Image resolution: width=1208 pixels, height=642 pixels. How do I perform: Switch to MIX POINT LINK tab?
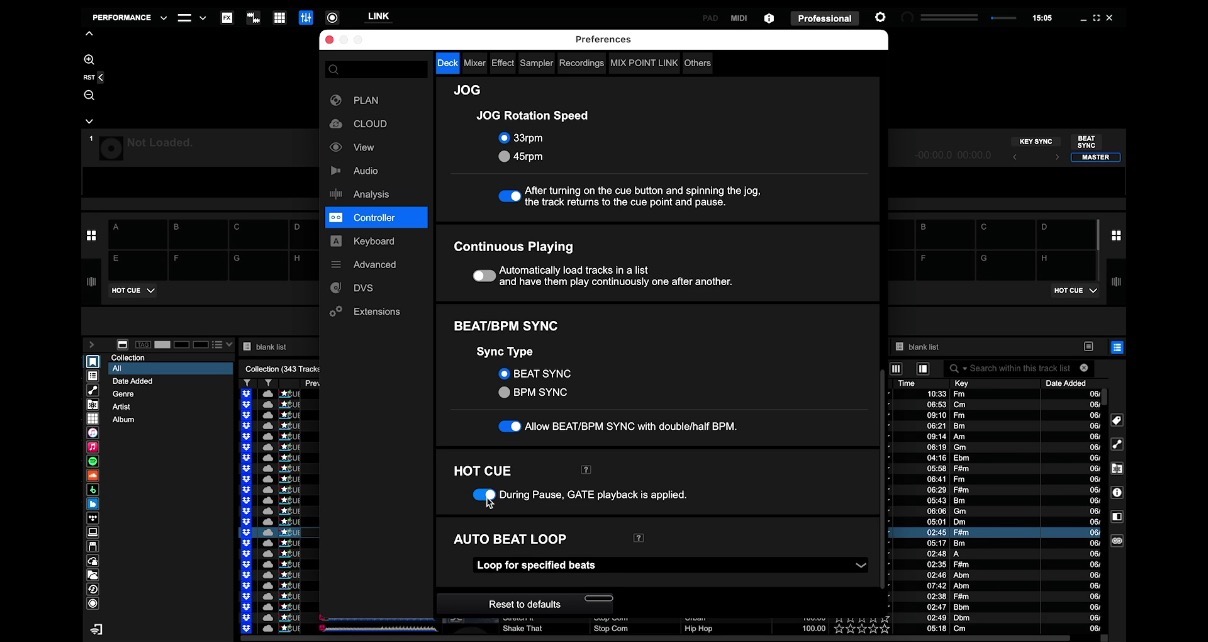(644, 63)
